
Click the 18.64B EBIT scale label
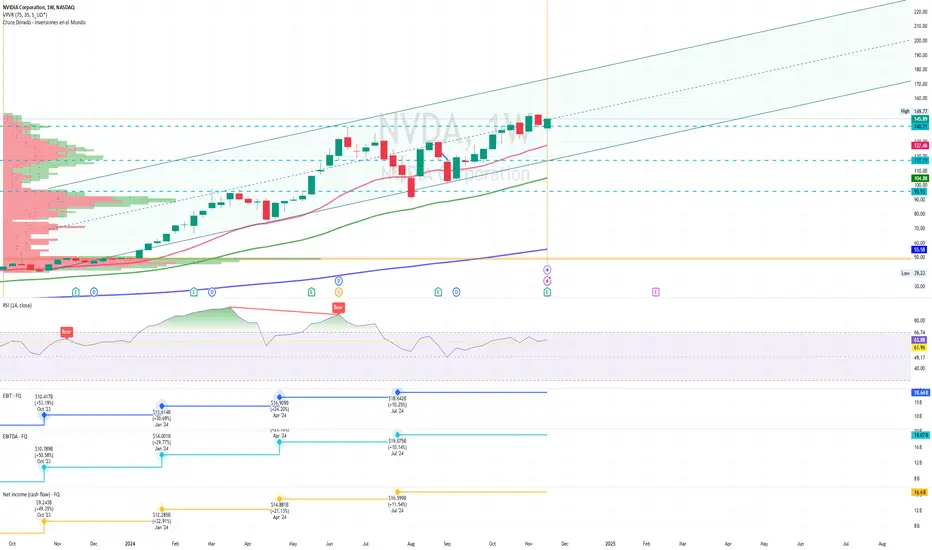click(920, 393)
